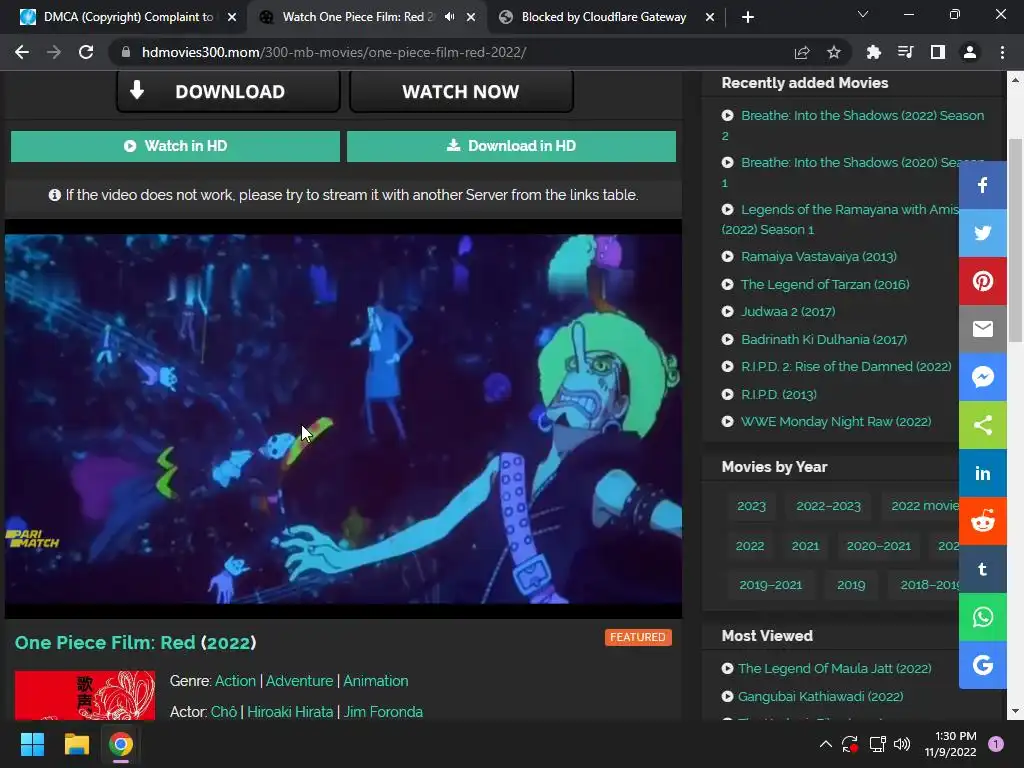Select the 2019 year tag
The image size is (1024, 768).
click(851, 584)
